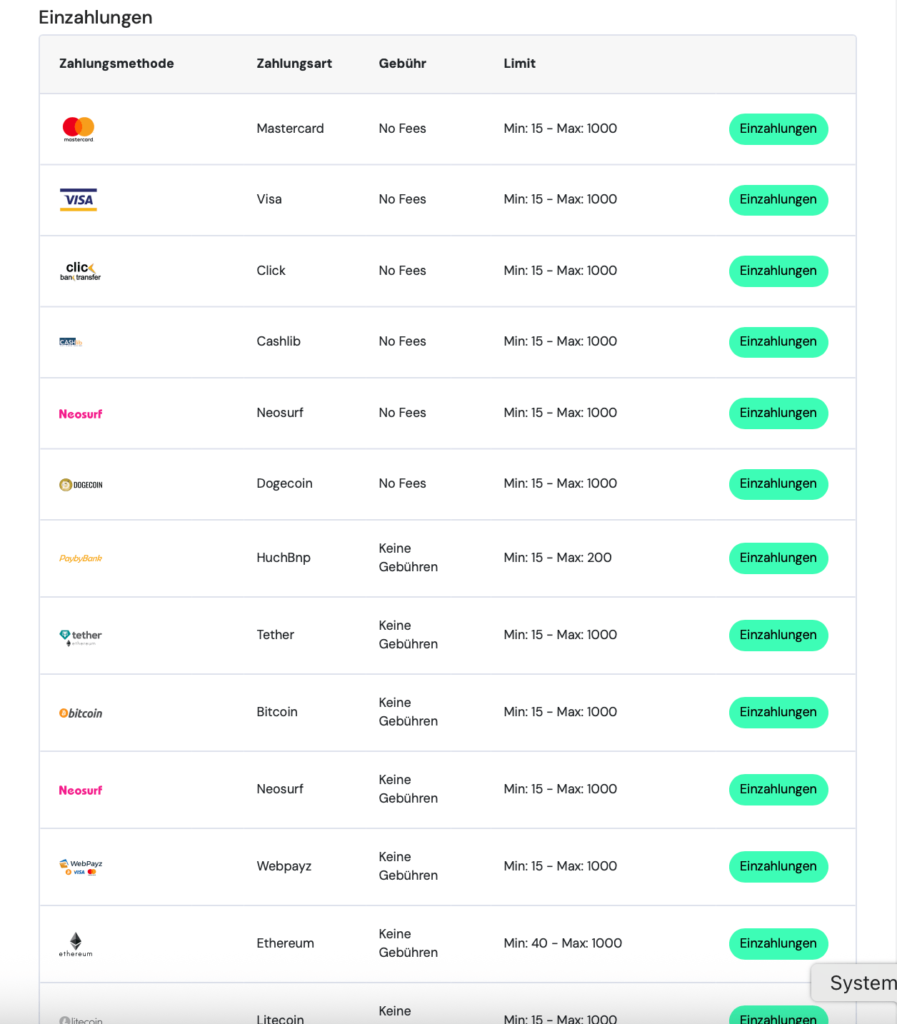The height and width of the screenshot is (1024, 897).
Task: Click the Einzahlungen button for Bitcoin
Action: [778, 712]
